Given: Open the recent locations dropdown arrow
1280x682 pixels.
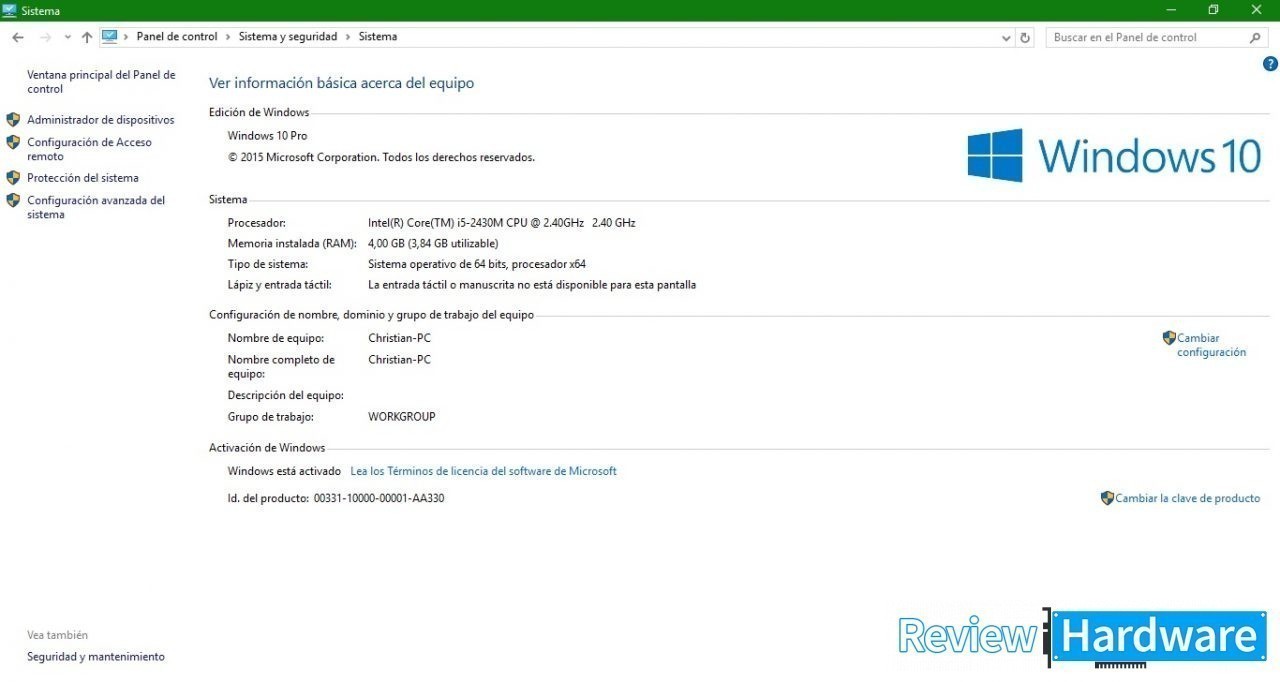Looking at the screenshot, I should click(67, 37).
